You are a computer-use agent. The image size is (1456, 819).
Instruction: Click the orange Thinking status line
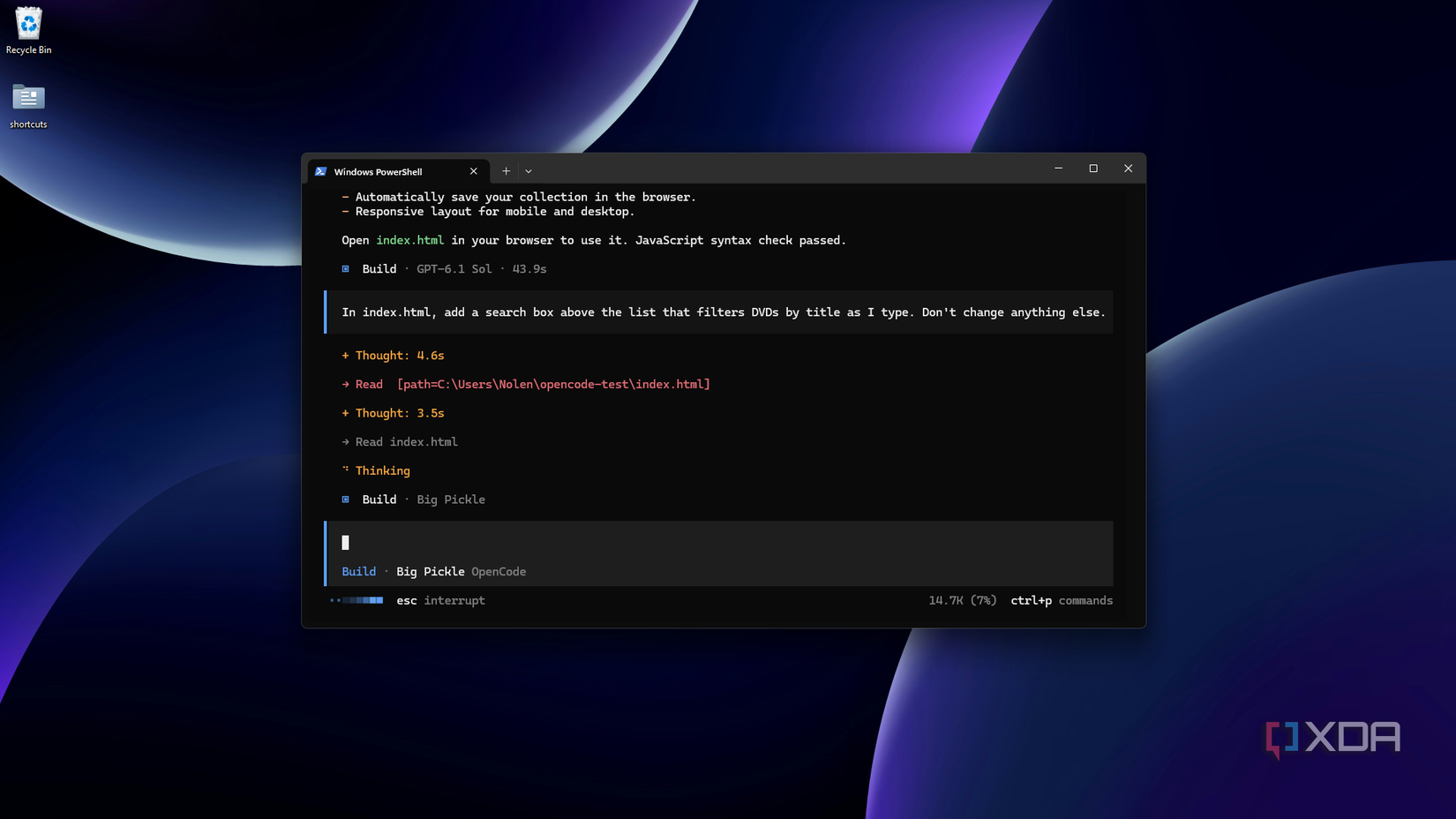[376, 471]
